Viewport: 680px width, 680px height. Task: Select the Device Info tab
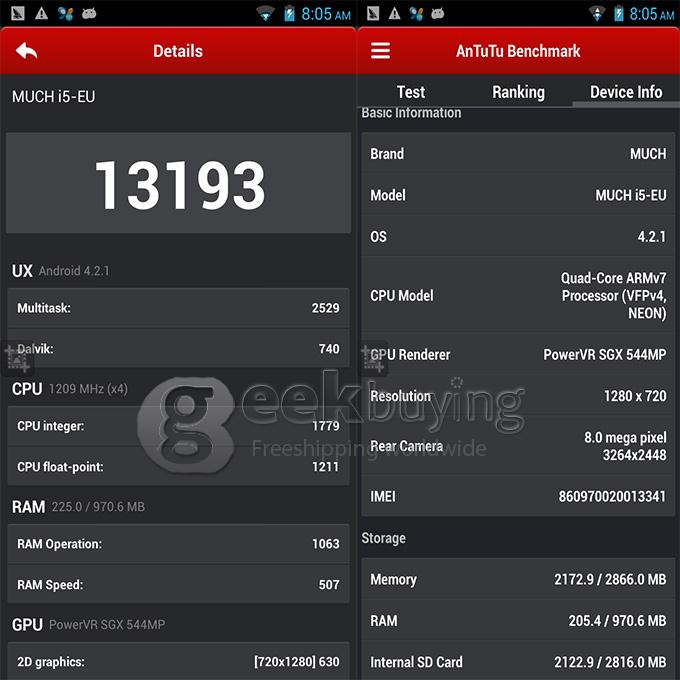tap(626, 92)
